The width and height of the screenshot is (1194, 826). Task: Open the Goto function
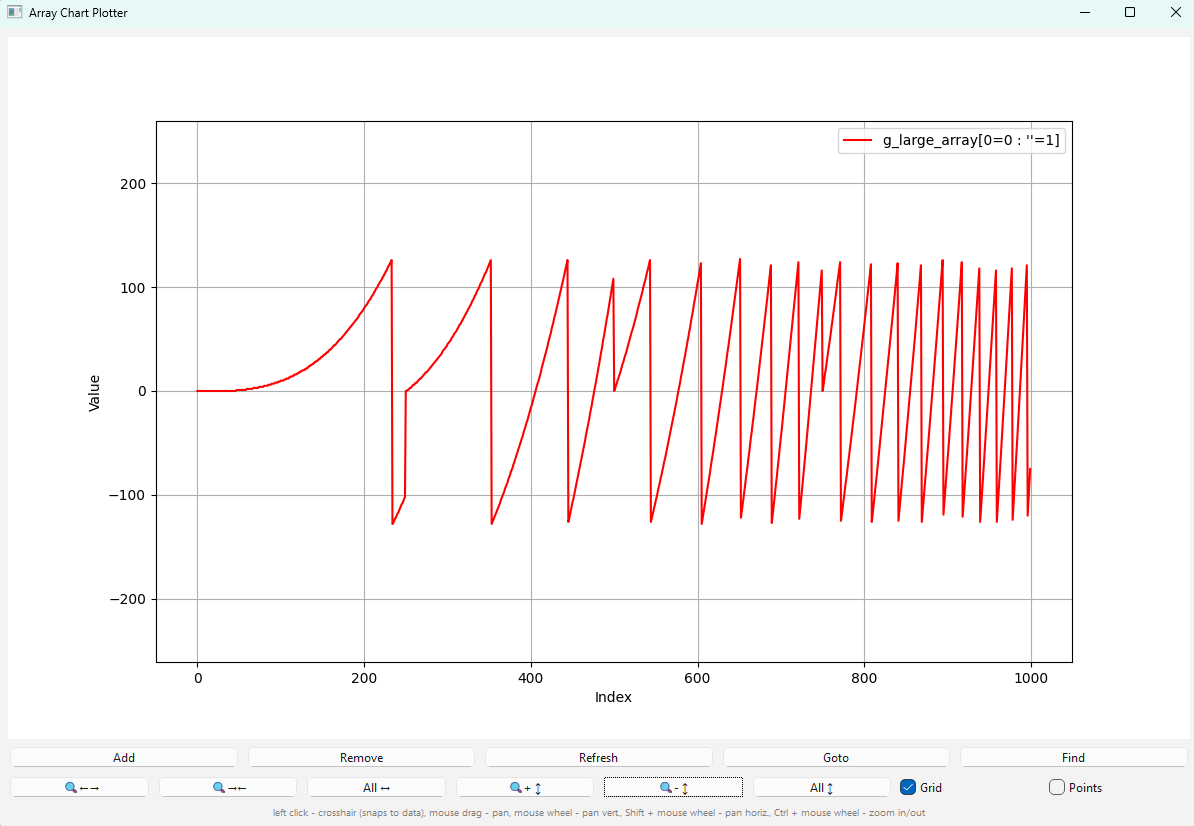[836, 758]
